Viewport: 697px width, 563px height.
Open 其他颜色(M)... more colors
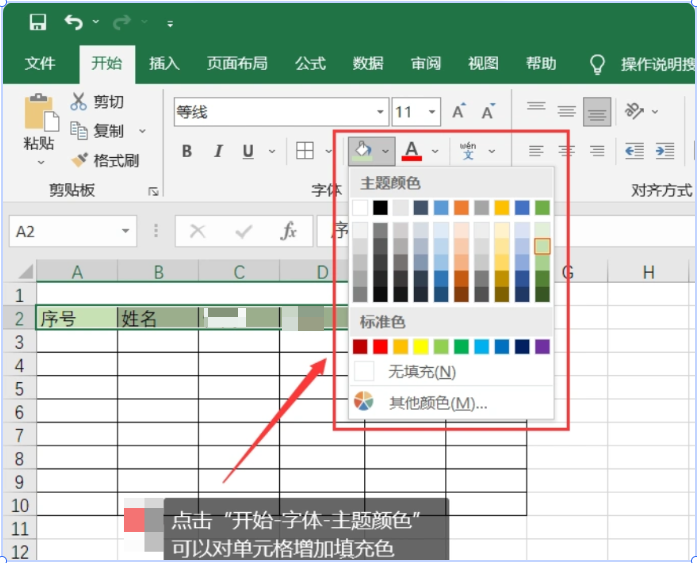451,403
